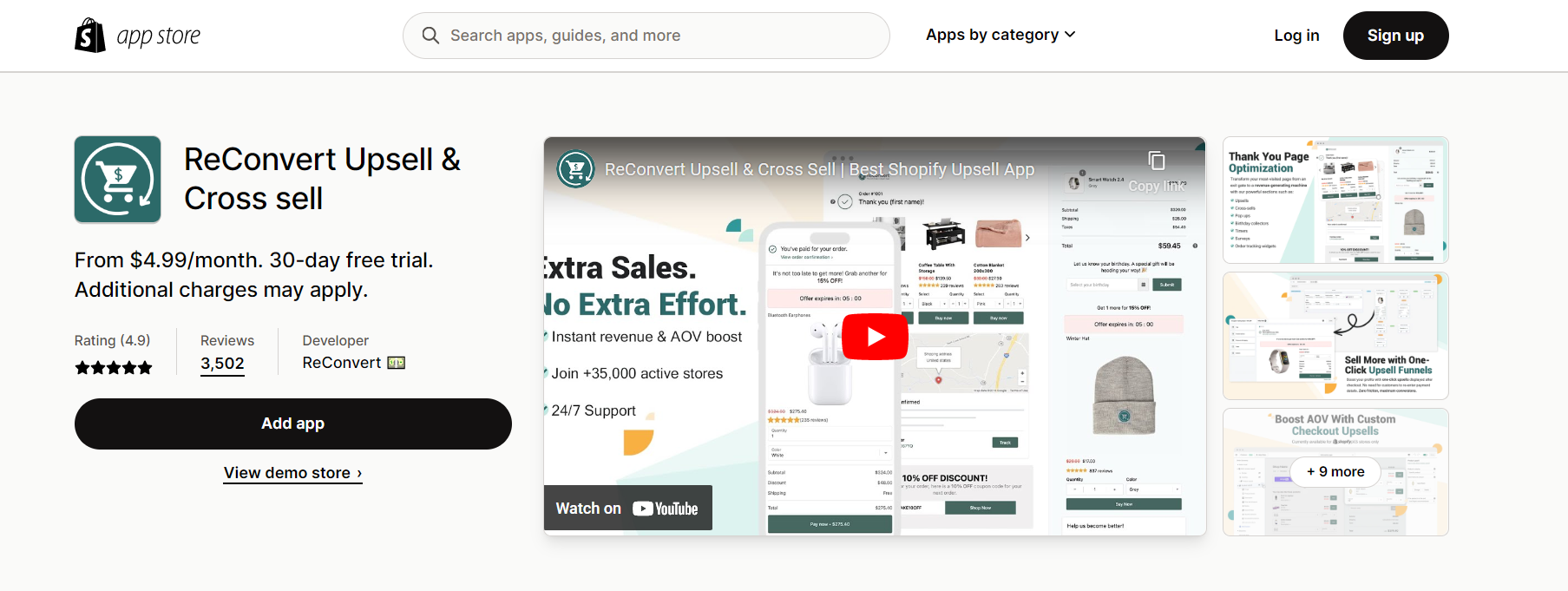
Task: Open the Shopify app store logo
Action: (137, 36)
